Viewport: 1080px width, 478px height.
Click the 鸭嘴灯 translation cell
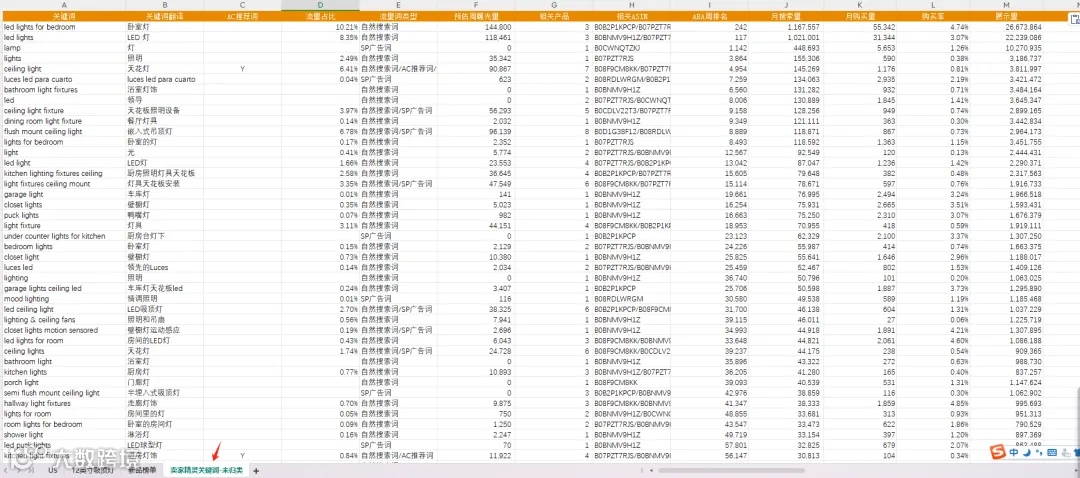click(165, 215)
